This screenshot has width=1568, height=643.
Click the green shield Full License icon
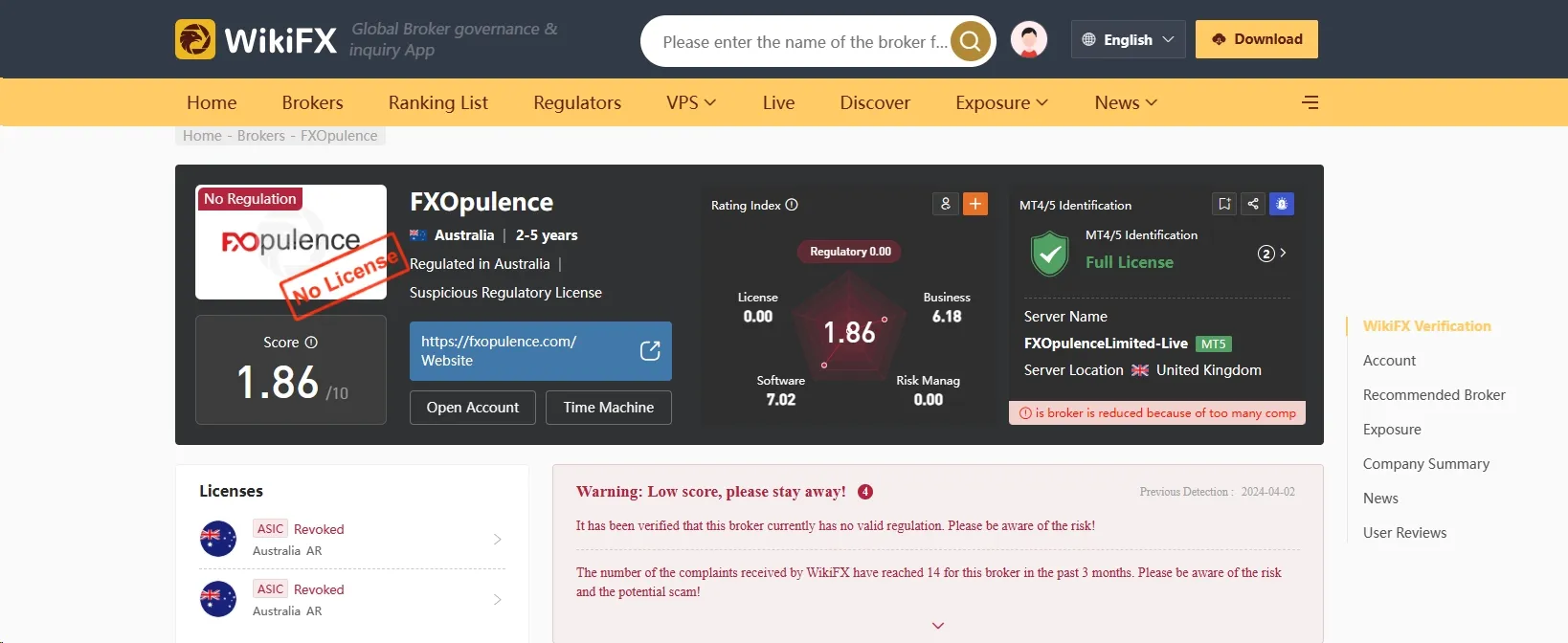tap(1050, 254)
